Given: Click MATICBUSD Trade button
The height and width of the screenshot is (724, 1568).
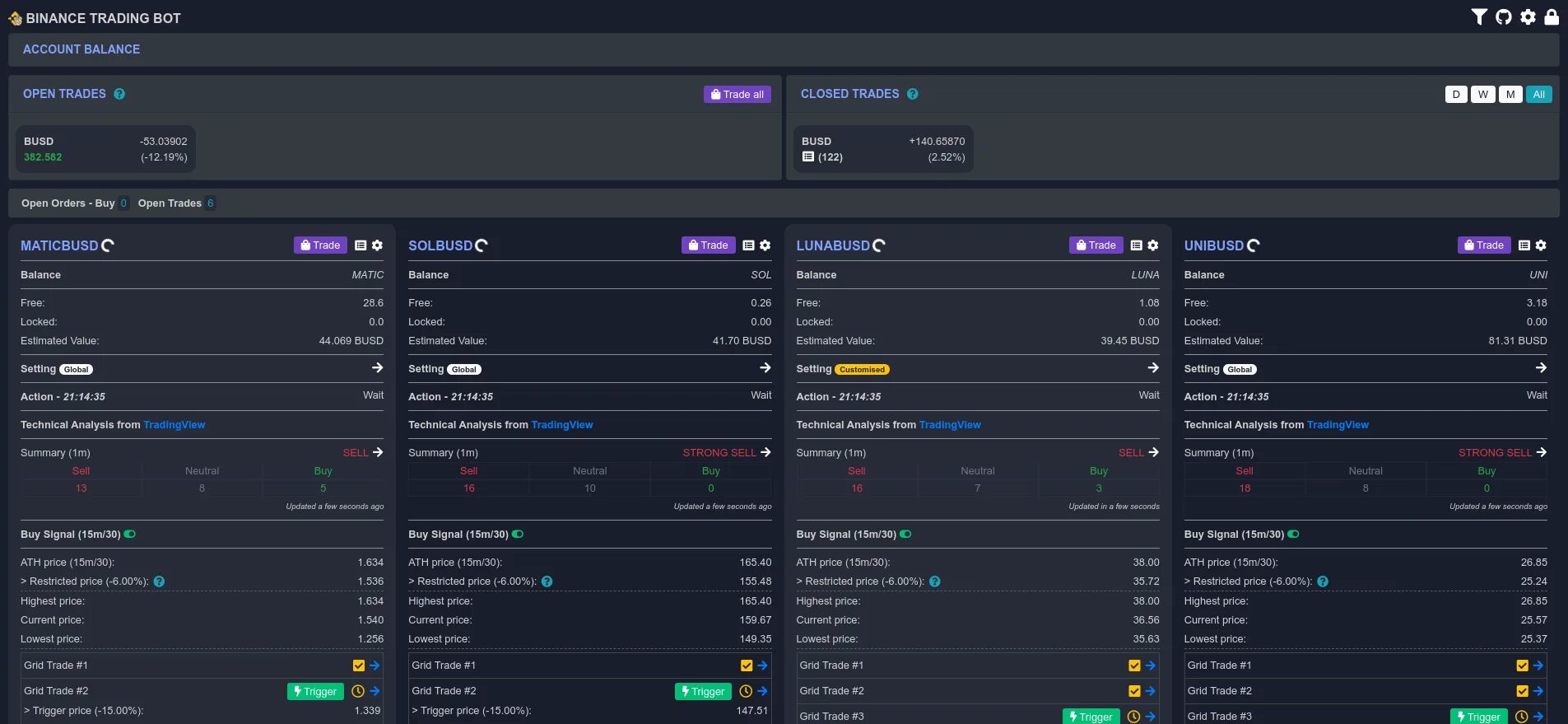Looking at the screenshot, I should (320, 245).
